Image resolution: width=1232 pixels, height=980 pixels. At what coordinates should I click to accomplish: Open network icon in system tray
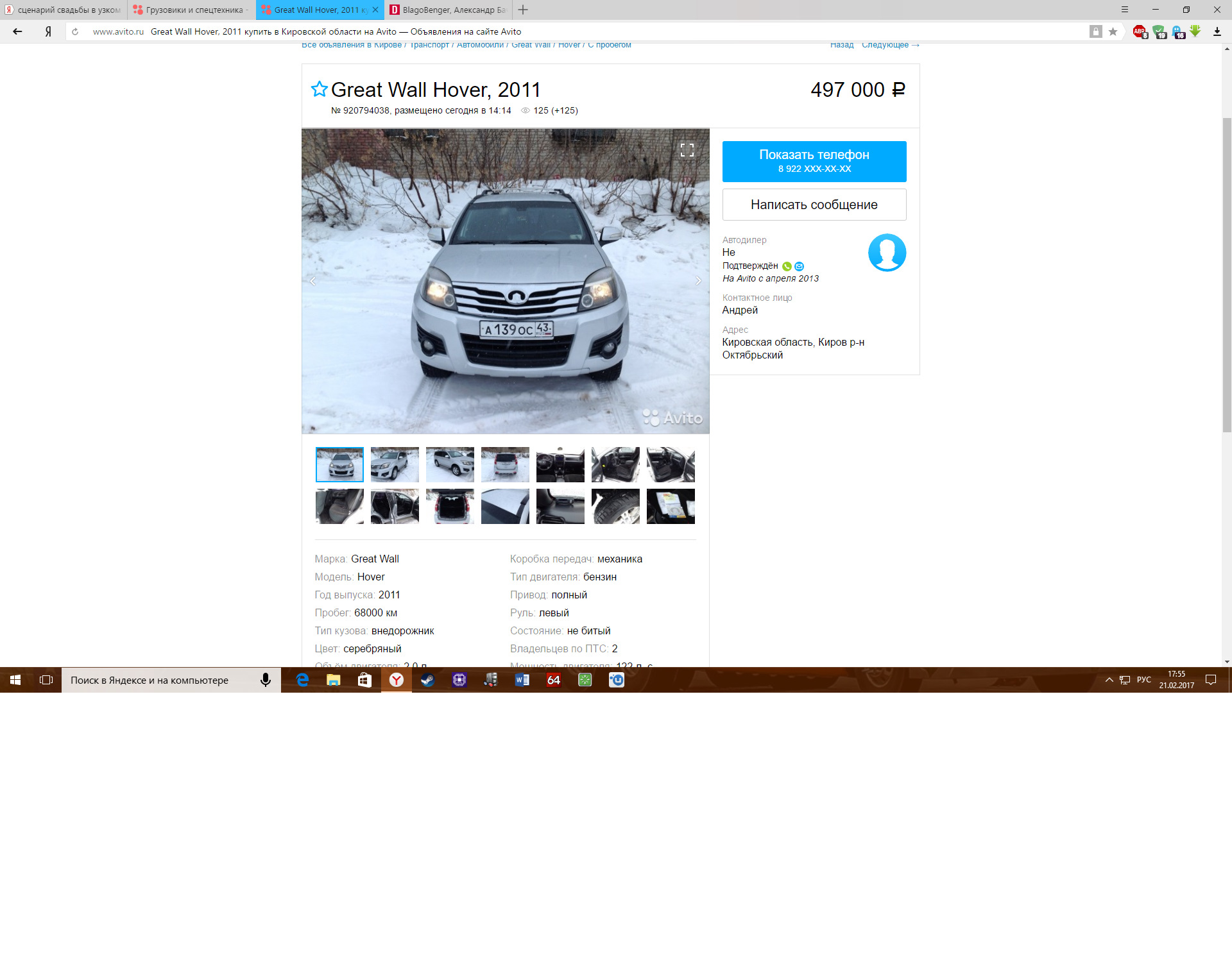[x=1125, y=680]
